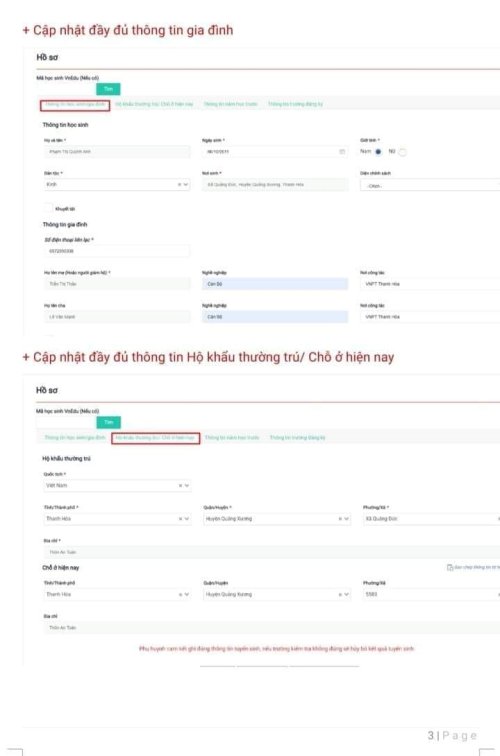The image size is (500, 756).
Task: Select the Nam gender radio button
Action: pyautogui.click(x=378, y=152)
